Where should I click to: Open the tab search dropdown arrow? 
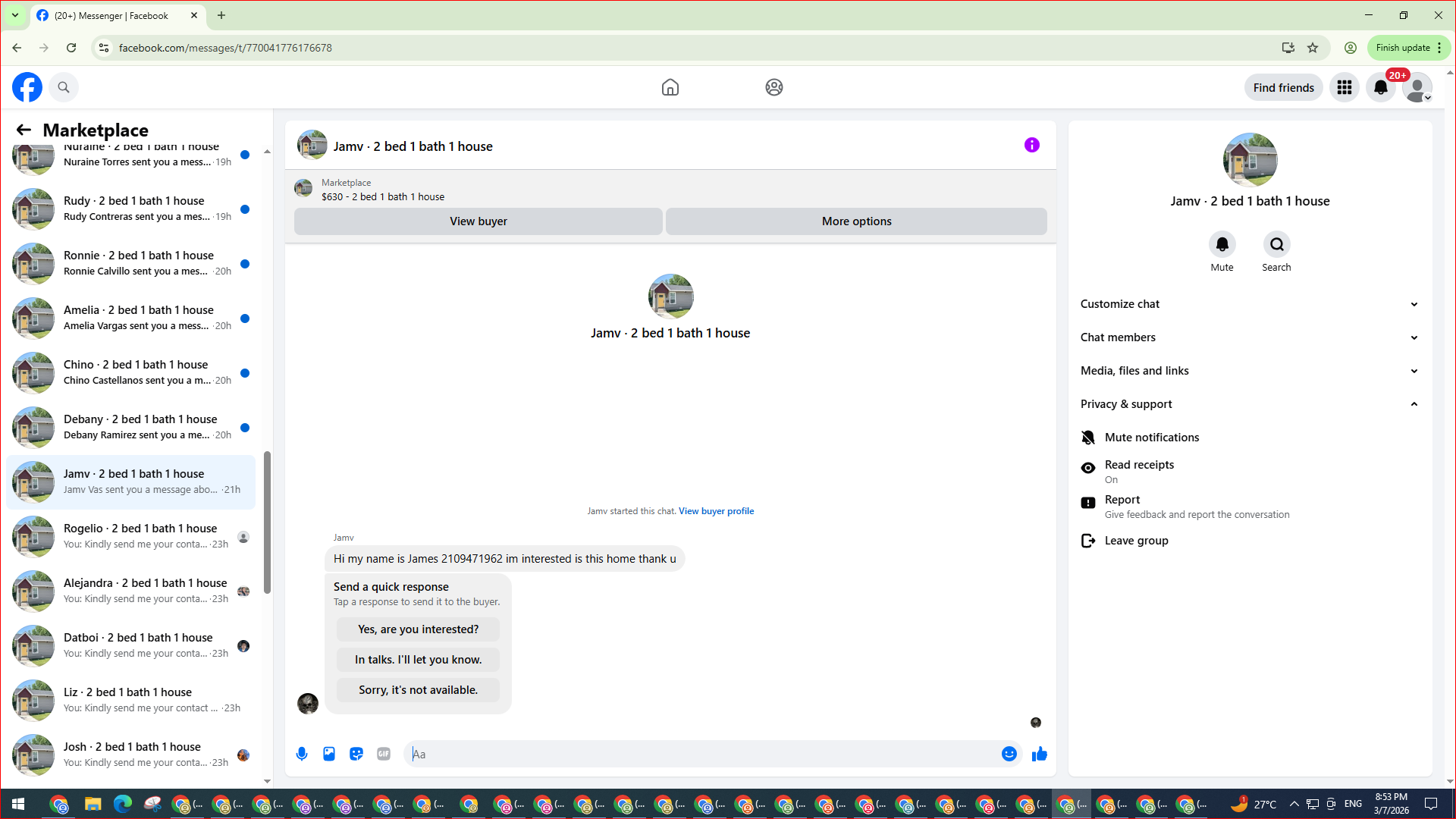(x=15, y=15)
